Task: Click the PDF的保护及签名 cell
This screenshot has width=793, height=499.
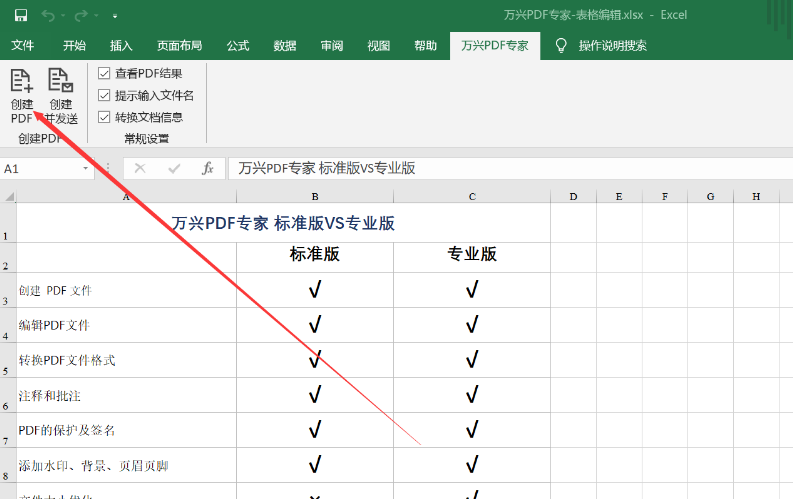Action: pos(126,430)
